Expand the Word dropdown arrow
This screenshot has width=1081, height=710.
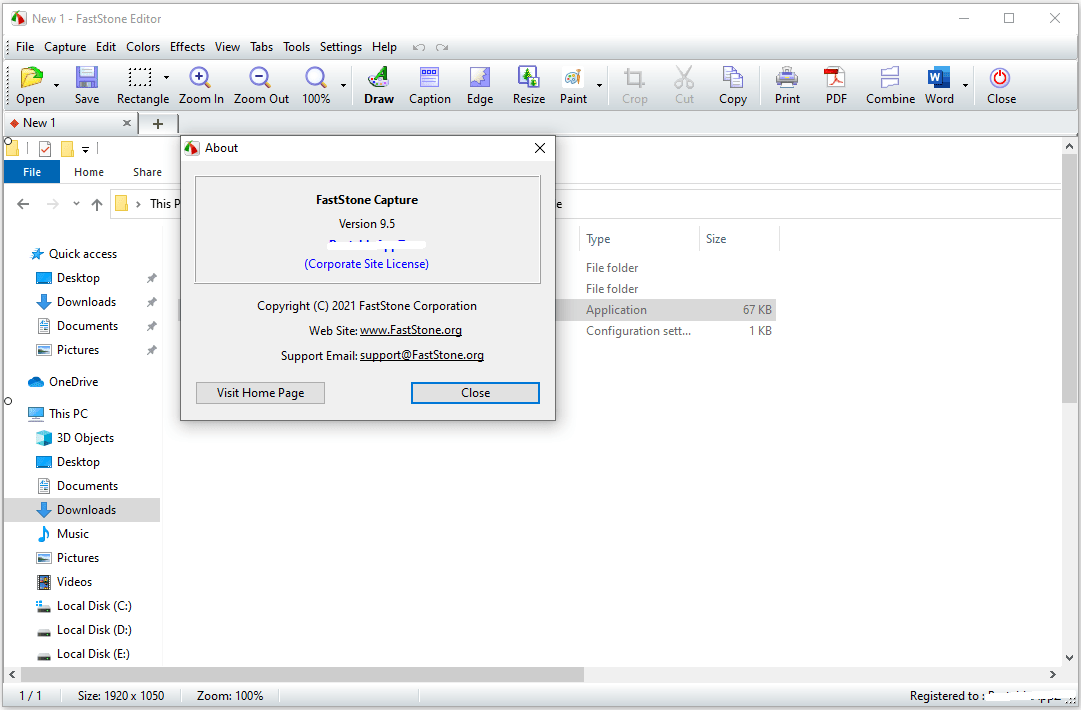coord(965,85)
